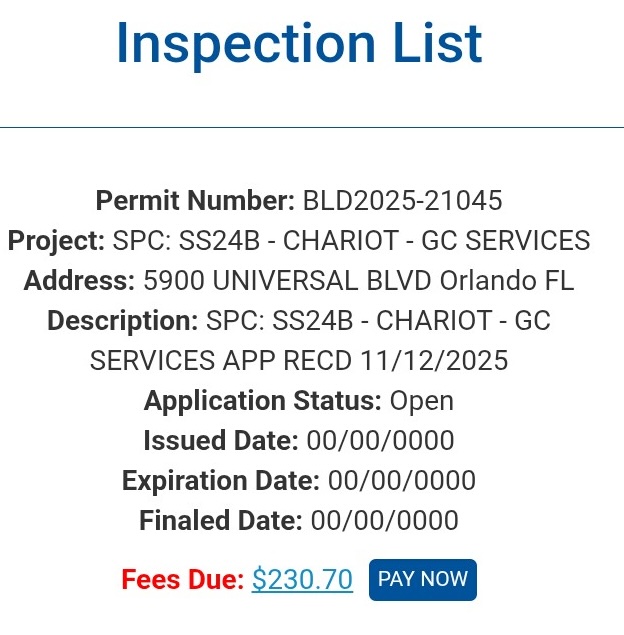Image resolution: width=624 pixels, height=635 pixels.
Task: Select the Issued Date 00/00/0000 value
Action: (x=380, y=440)
